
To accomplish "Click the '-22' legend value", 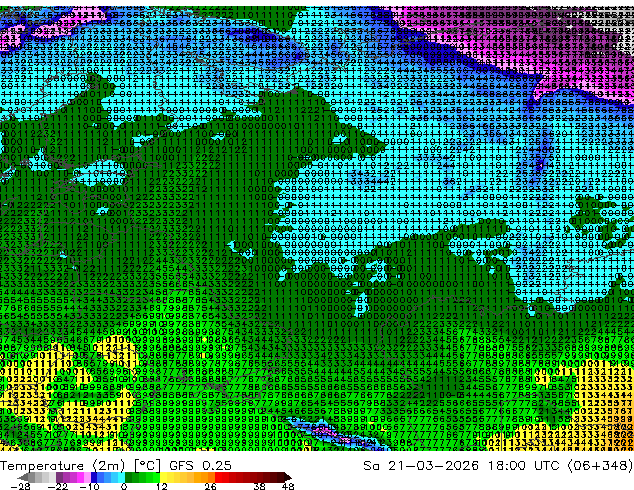I will 58,486.
